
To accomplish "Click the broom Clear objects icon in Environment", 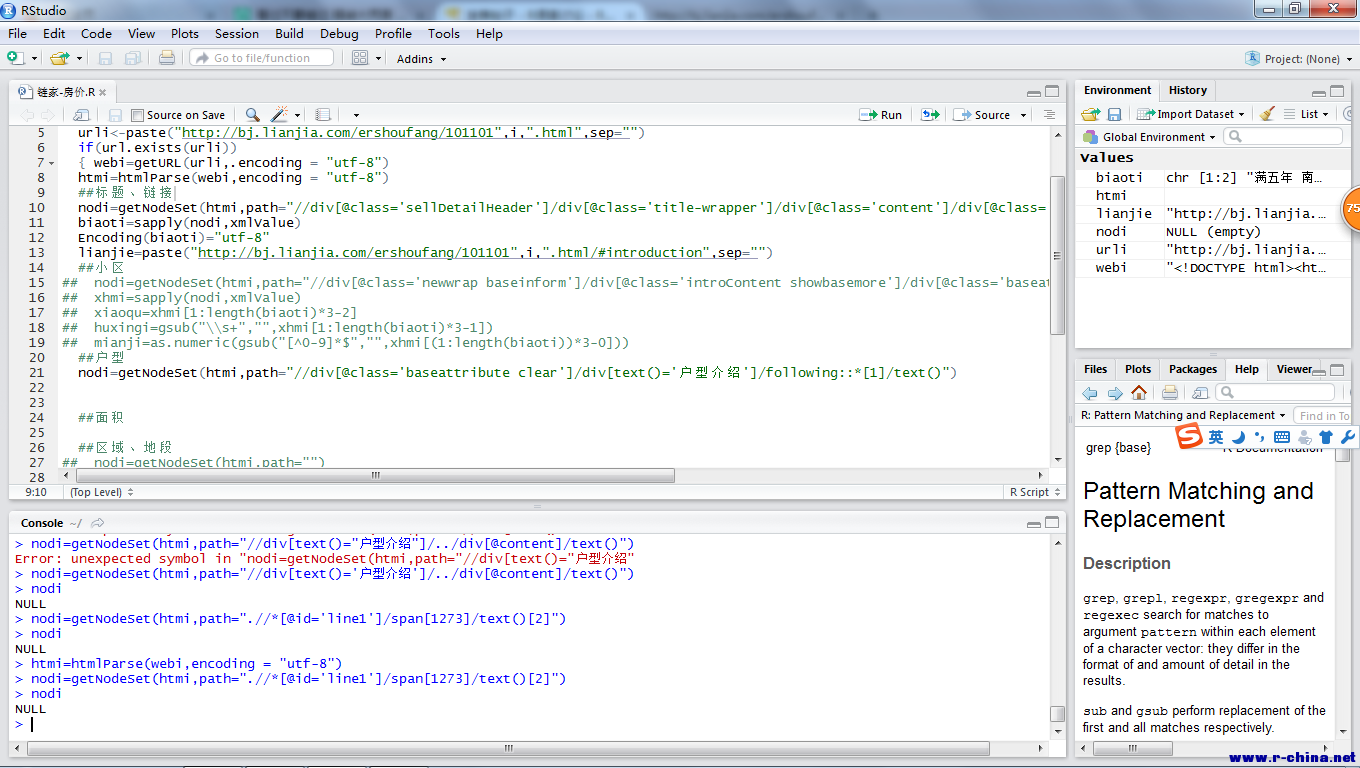I will click(1267, 114).
